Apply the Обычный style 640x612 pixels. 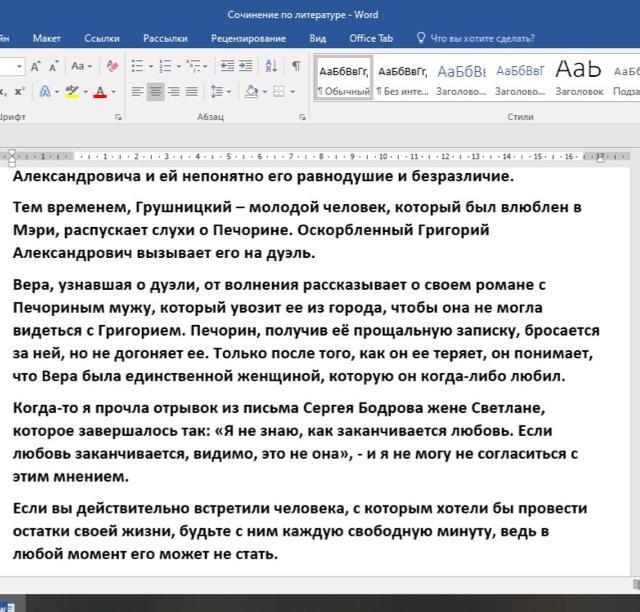[x=343, y=78]
